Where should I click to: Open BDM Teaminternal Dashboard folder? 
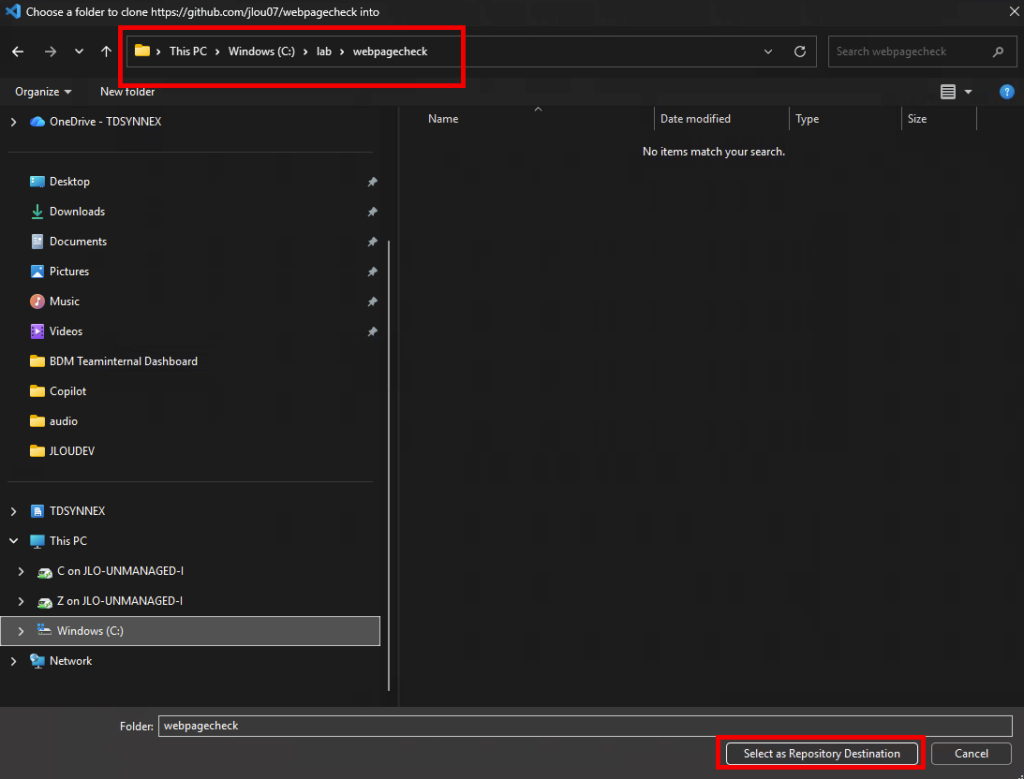tap(123, 361)
